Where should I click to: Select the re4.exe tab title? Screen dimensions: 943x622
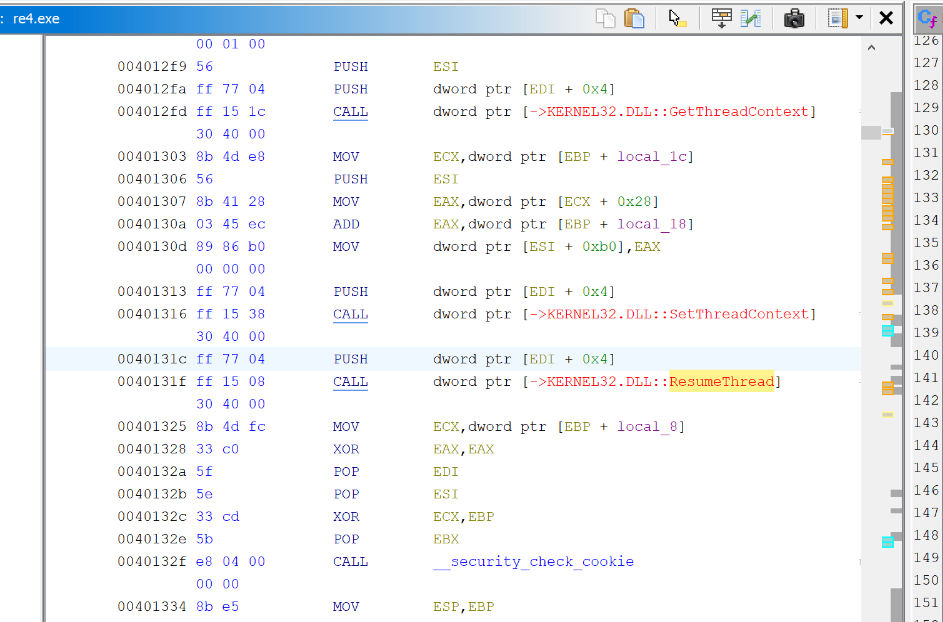click(36, 19)
